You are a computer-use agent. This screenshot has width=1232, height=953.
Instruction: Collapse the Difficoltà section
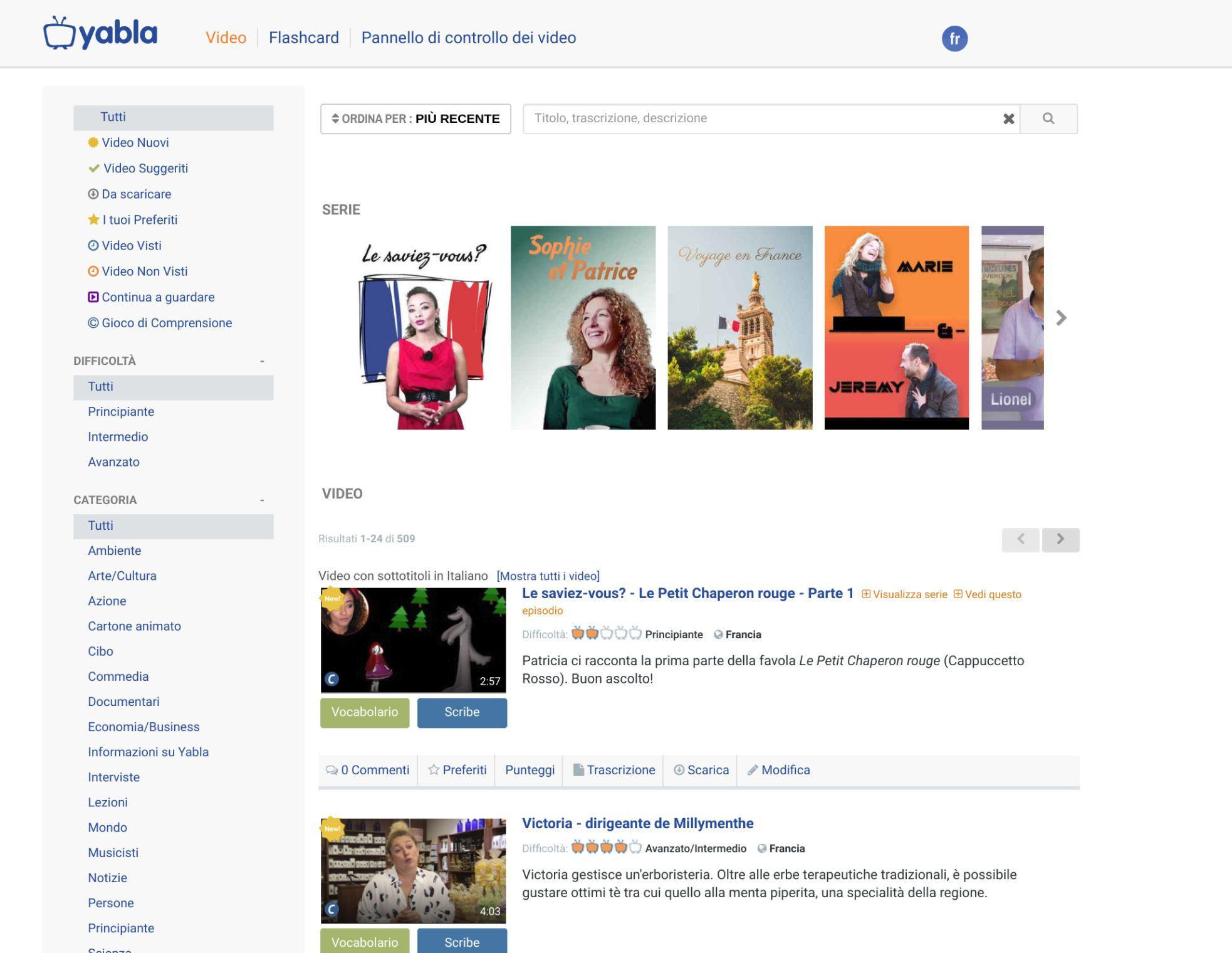tap(262, 361)
